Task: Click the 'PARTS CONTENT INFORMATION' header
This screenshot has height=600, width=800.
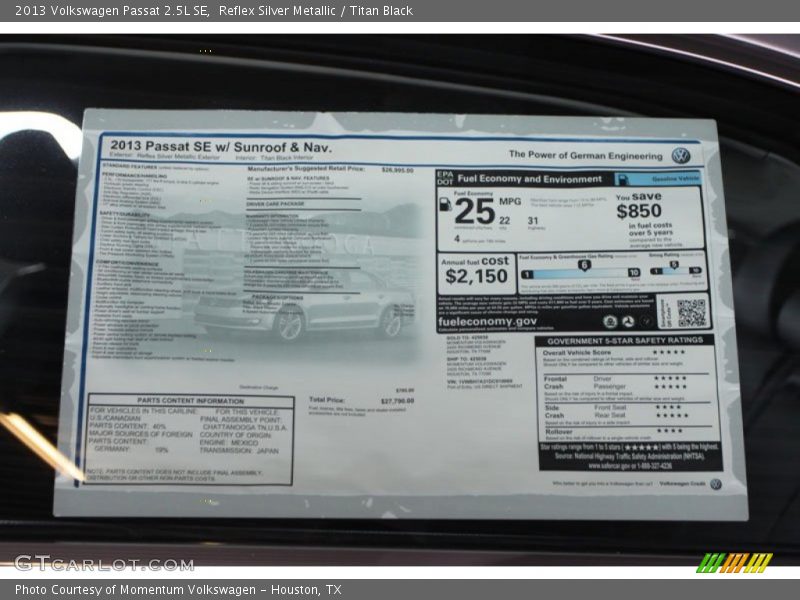Action: [x=191, y=401]
